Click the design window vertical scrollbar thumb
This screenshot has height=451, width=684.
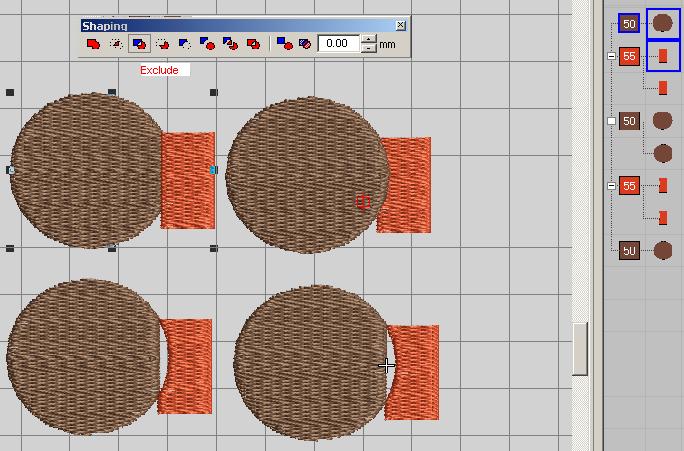pos(580,349)
